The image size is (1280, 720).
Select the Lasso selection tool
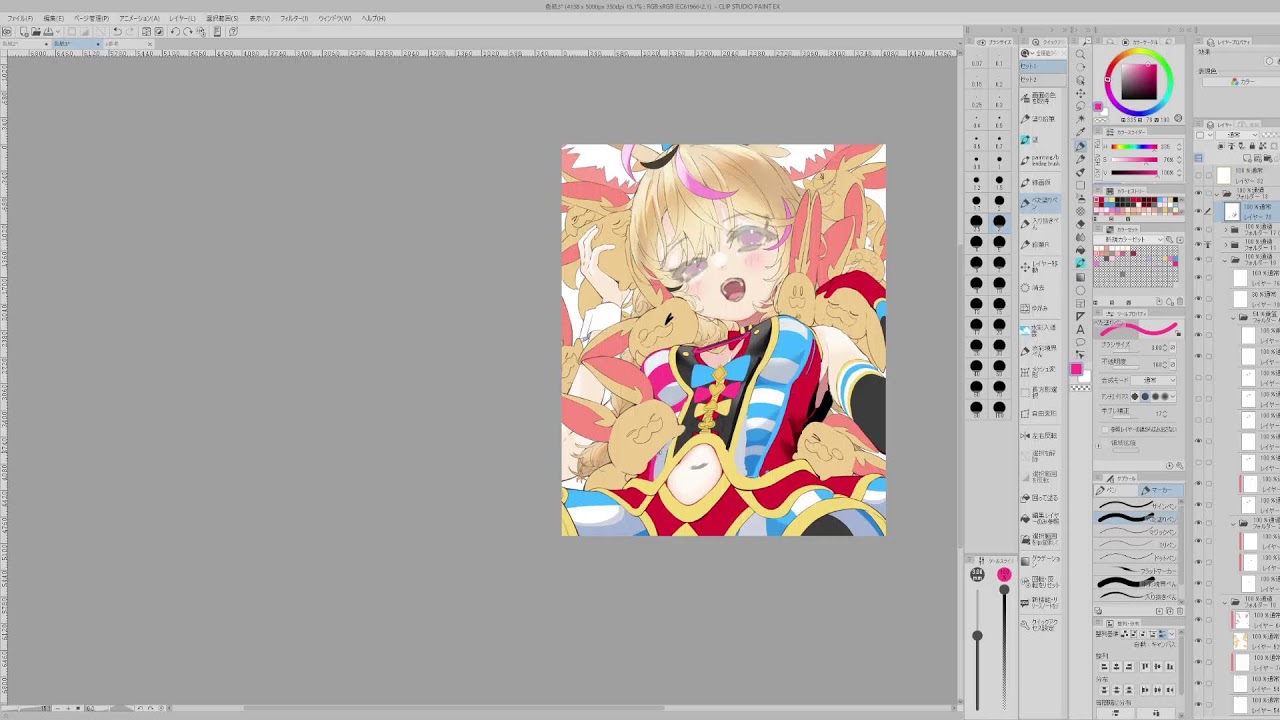coord(1080,106)
